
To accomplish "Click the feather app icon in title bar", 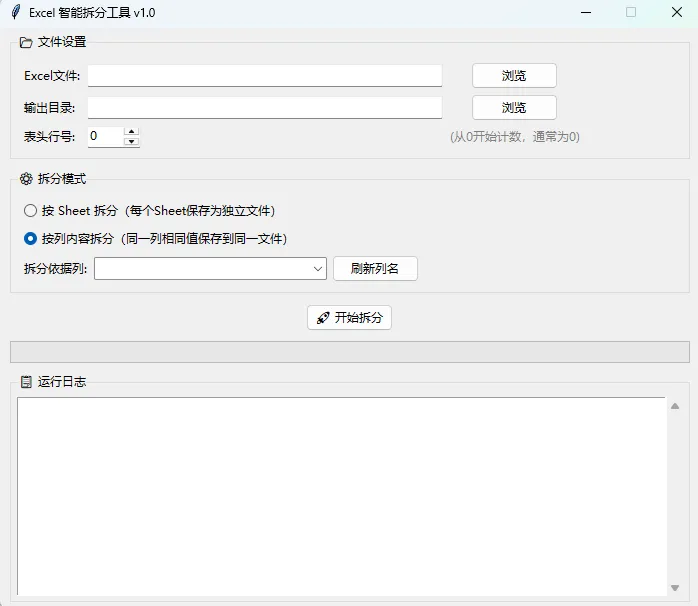I will 16,12.
